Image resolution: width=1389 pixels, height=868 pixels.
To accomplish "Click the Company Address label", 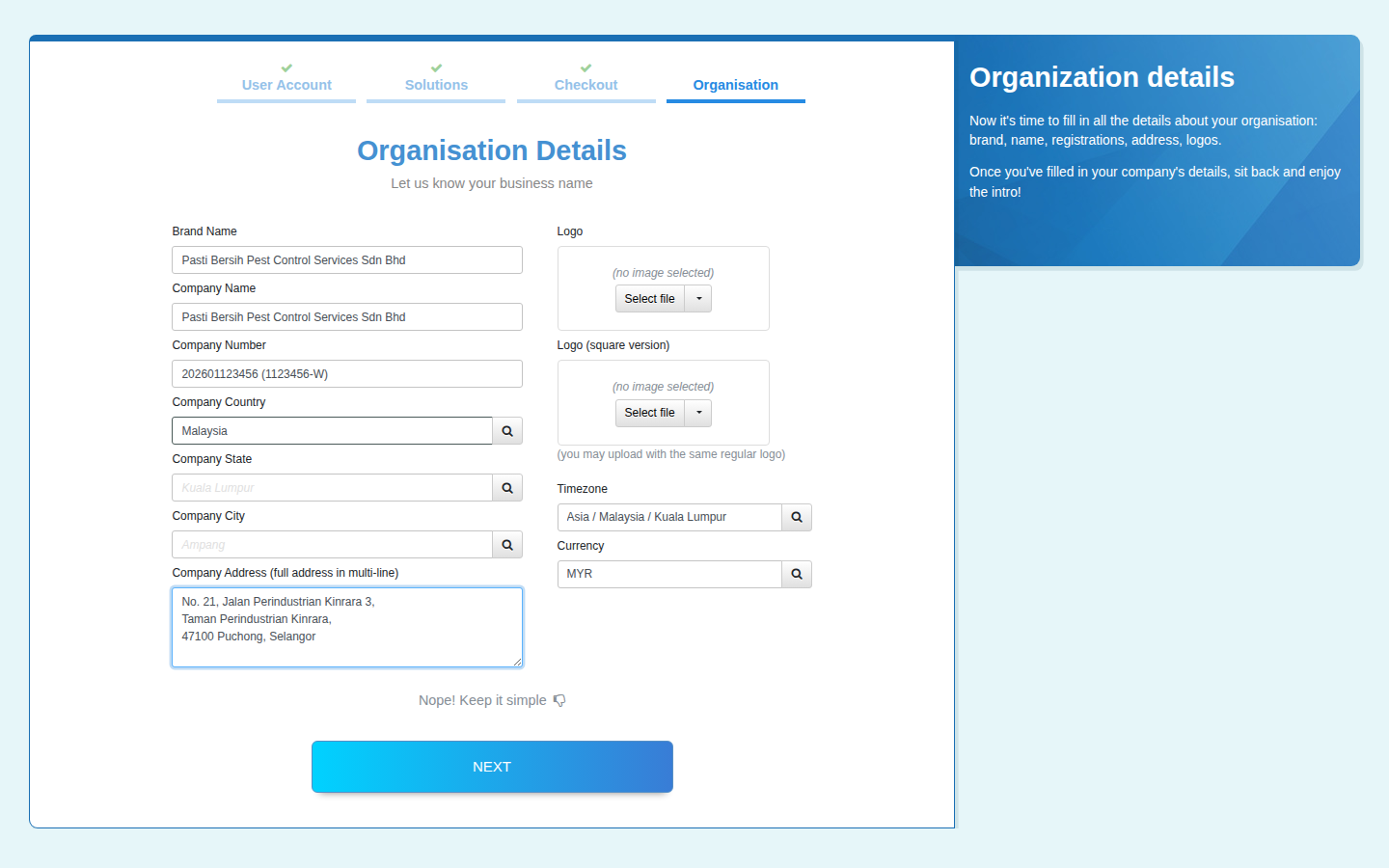I will [286, 573].
